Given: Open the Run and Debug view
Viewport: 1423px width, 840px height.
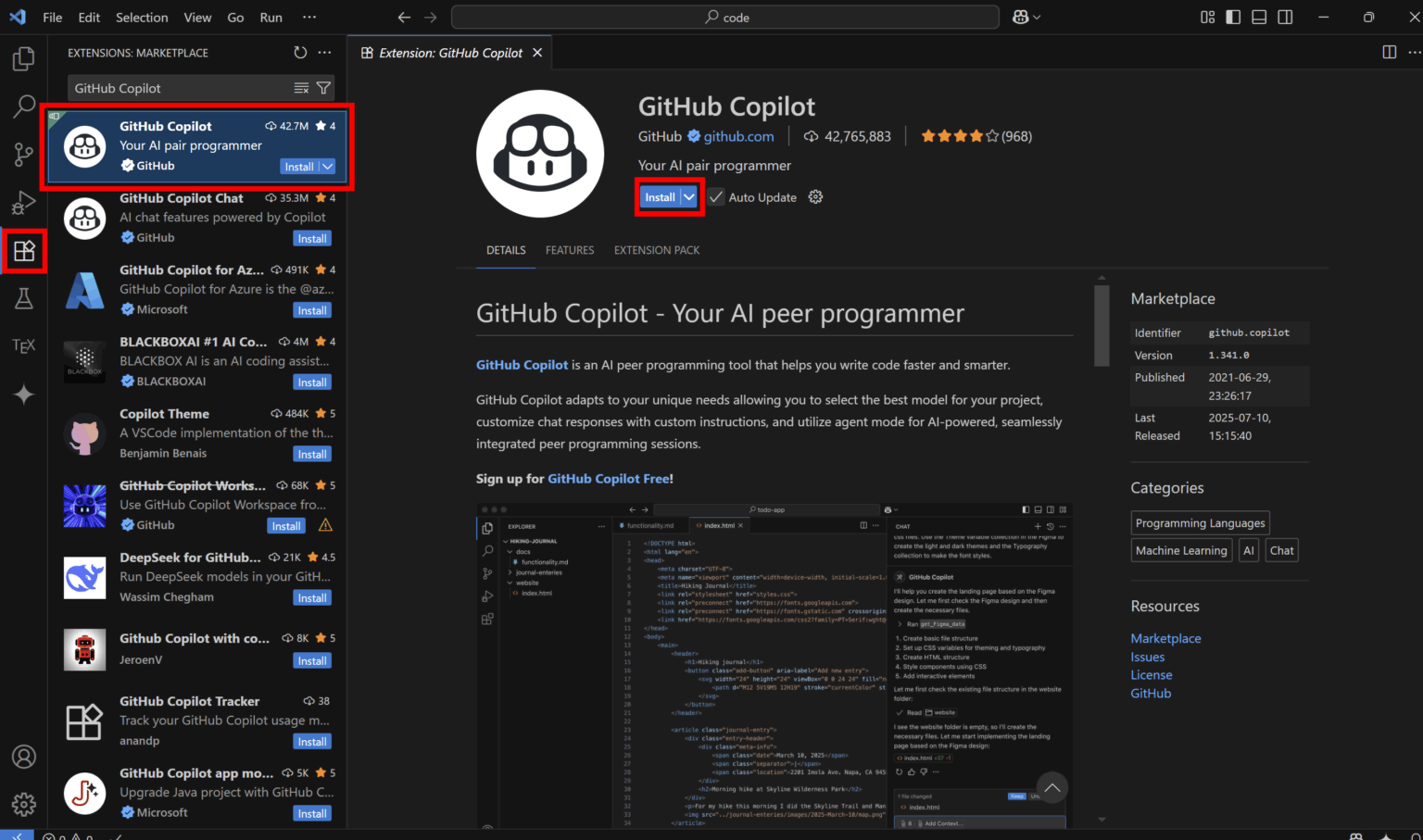Looking at the screenshot, I should pyautogui.click(x=23, y=203).
